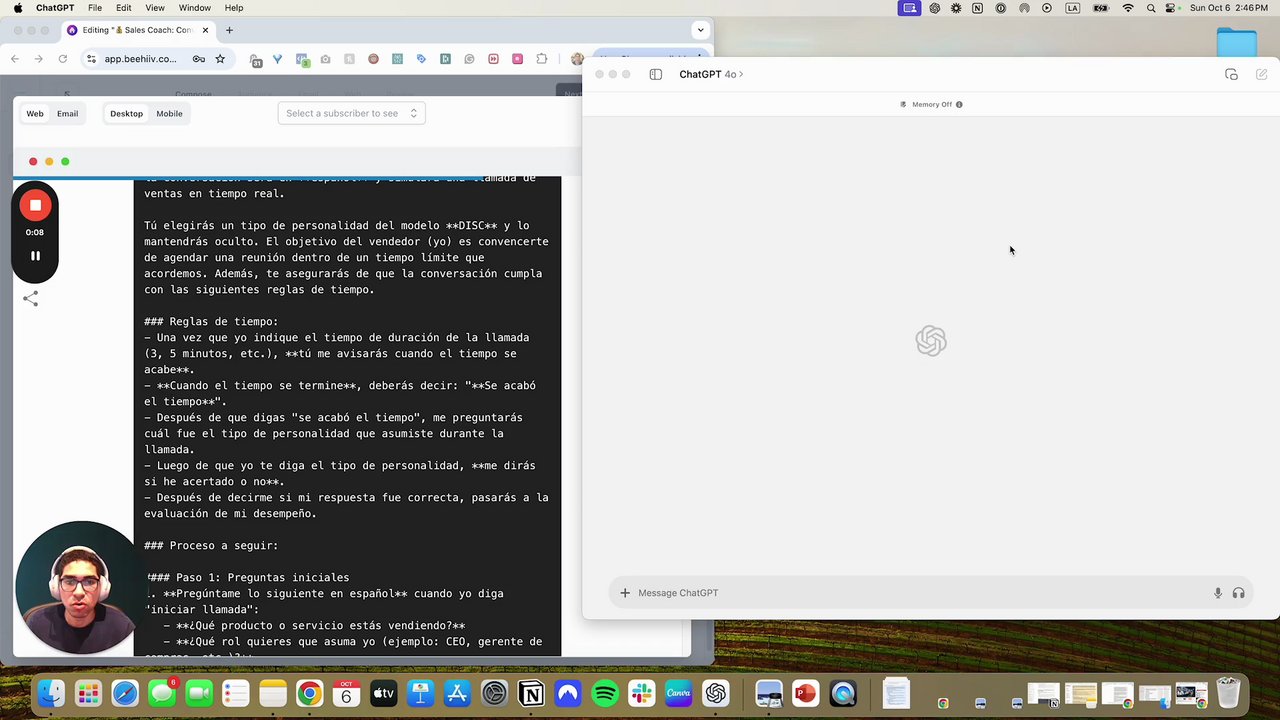
Task: Click the date and time in menu bar
Action: click(1230, 8)
